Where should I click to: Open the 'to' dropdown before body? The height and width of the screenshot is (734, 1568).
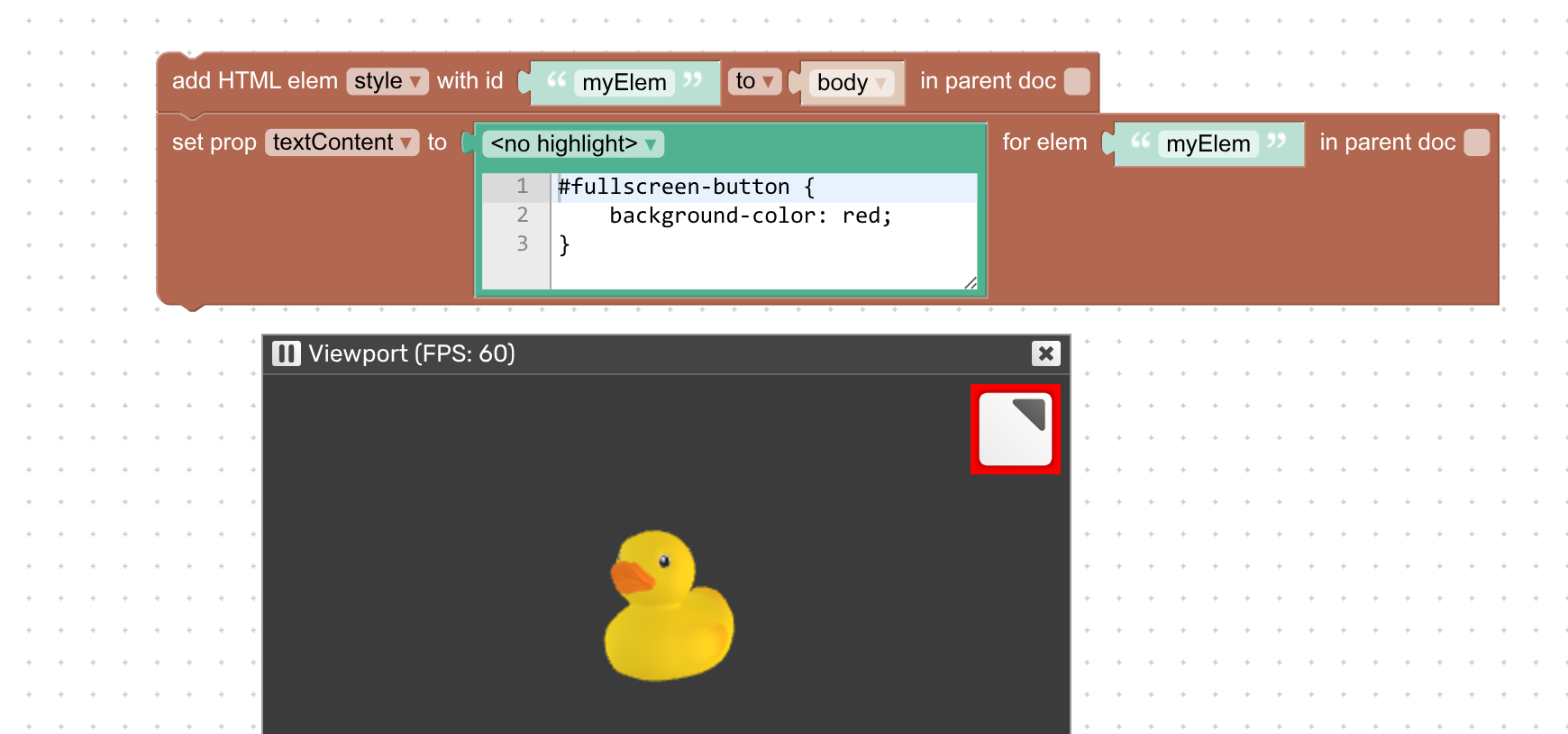click(x=754, y=81)
